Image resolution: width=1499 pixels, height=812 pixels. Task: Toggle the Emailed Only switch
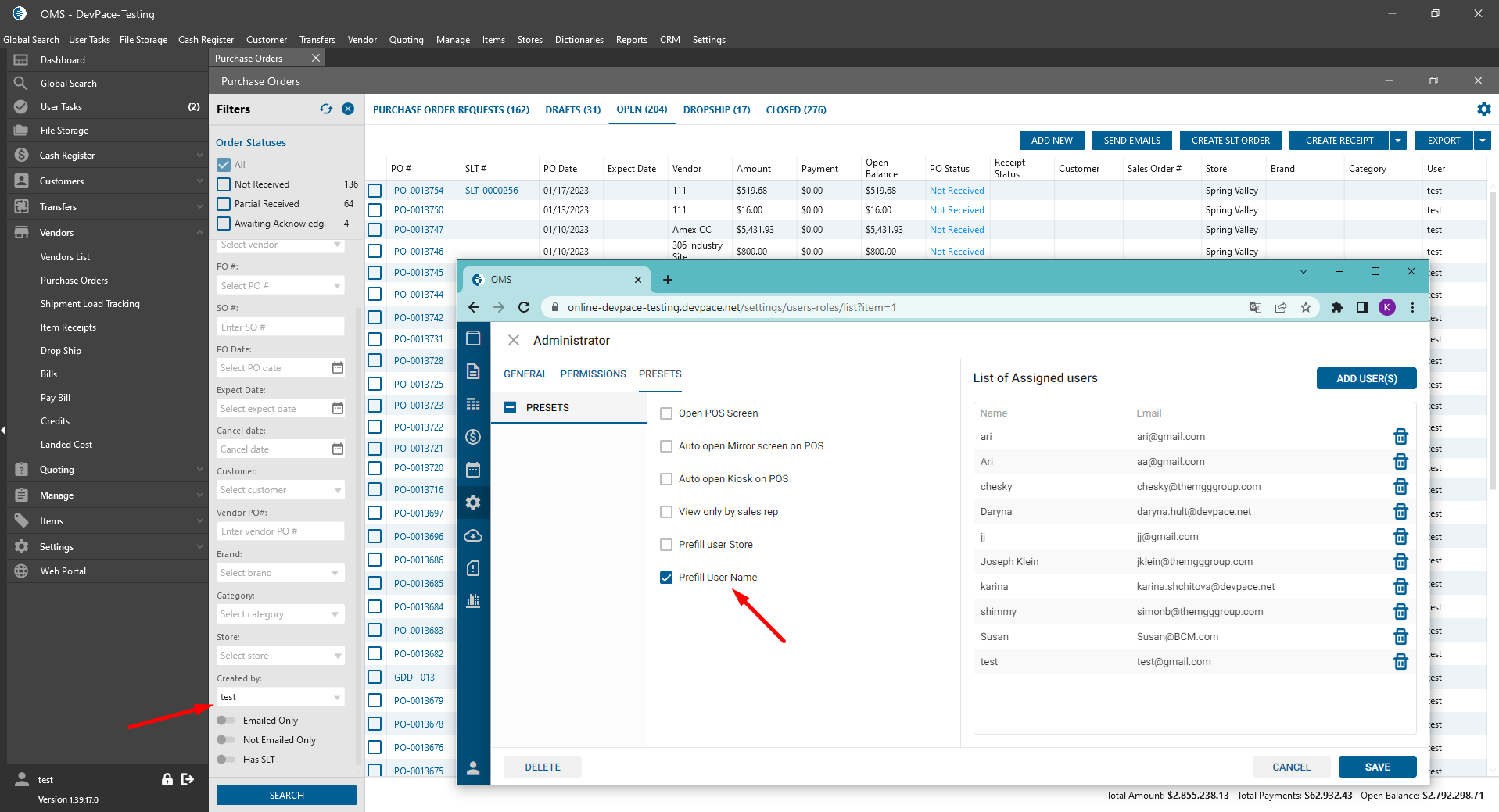(x=226, y=721)
